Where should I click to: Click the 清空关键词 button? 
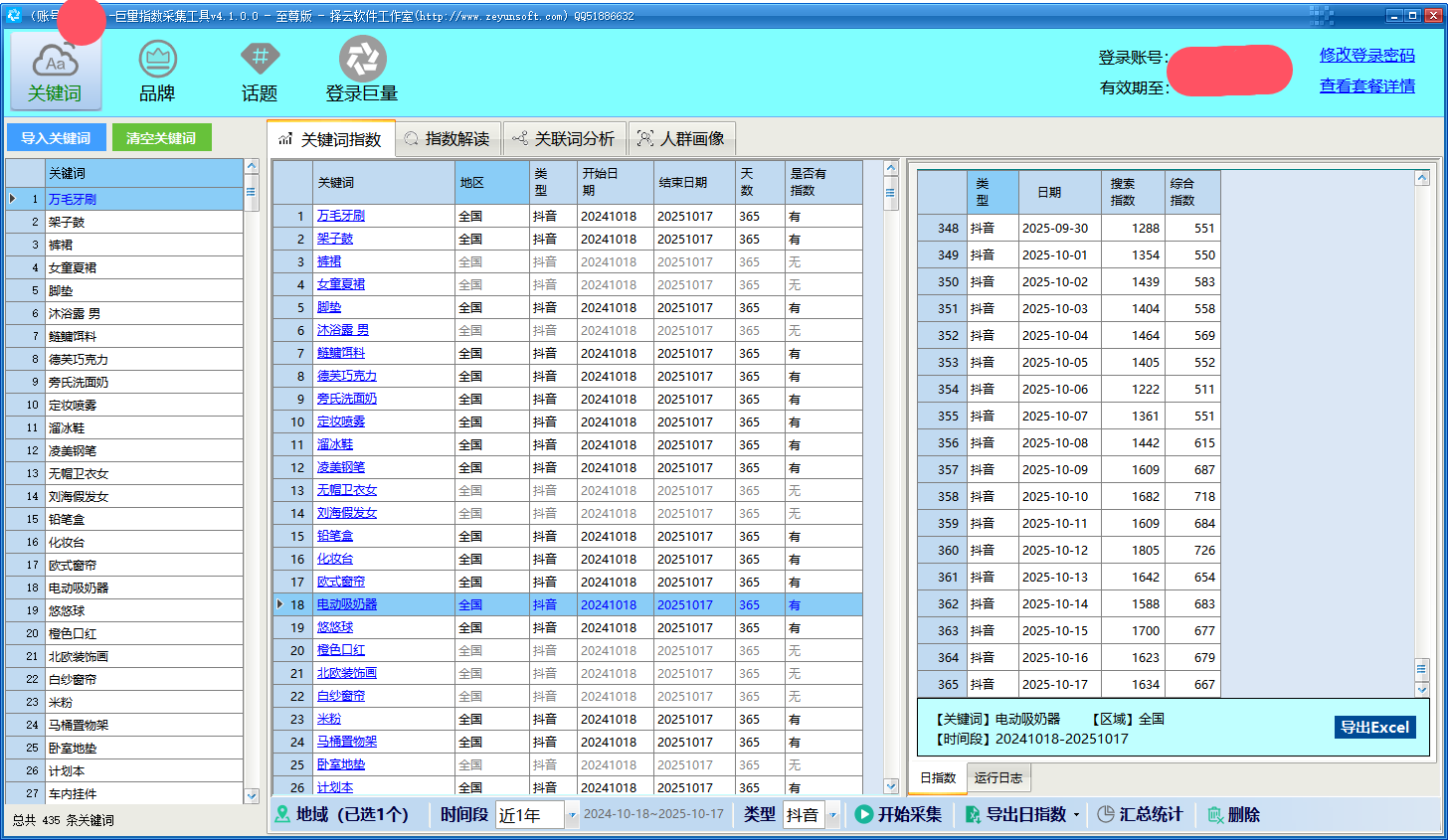161,138
